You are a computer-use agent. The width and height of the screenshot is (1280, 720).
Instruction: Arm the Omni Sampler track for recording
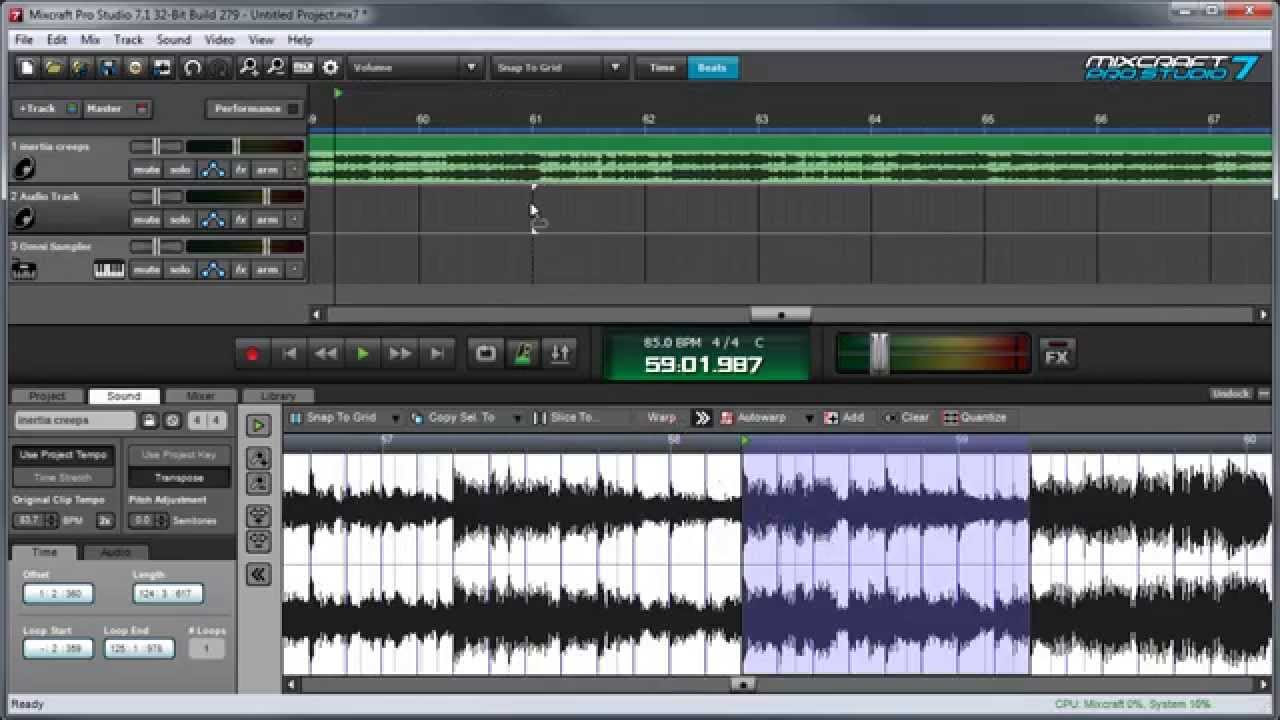[267, 270]
